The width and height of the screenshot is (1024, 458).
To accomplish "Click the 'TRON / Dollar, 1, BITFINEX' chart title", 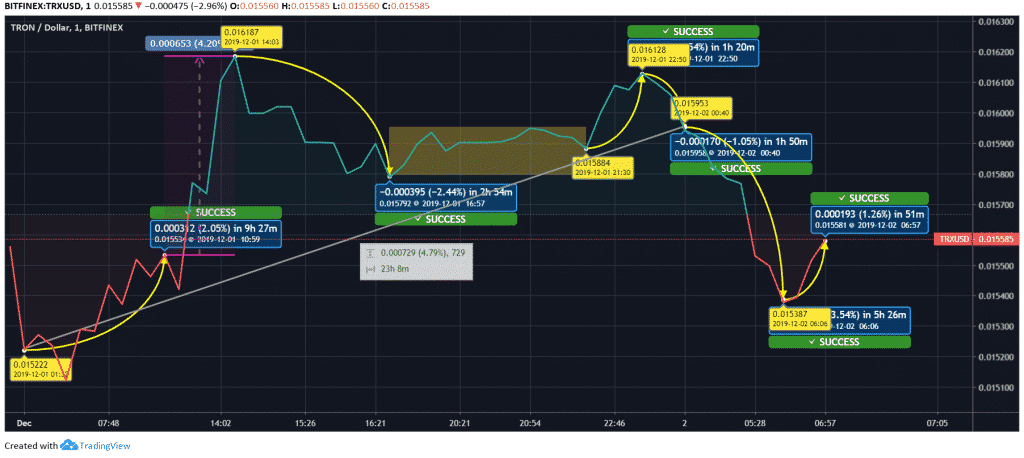I will (67, 27).
